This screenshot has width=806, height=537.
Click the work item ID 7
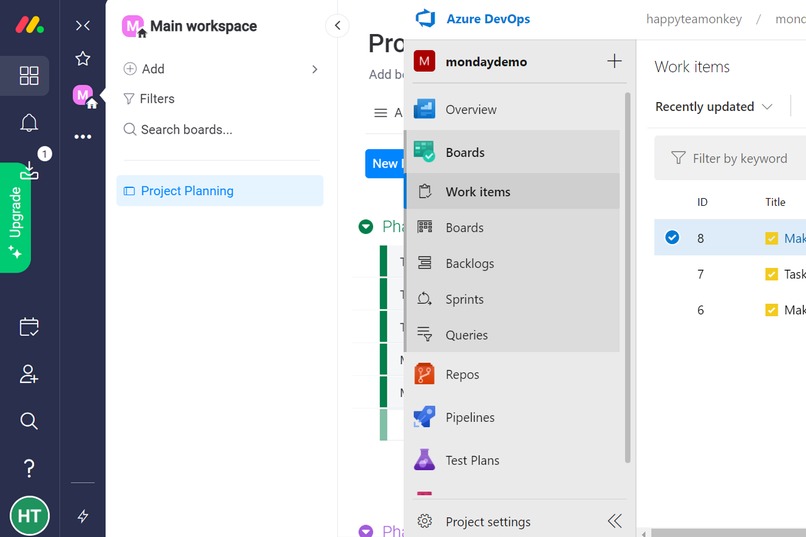coord(700,274)
